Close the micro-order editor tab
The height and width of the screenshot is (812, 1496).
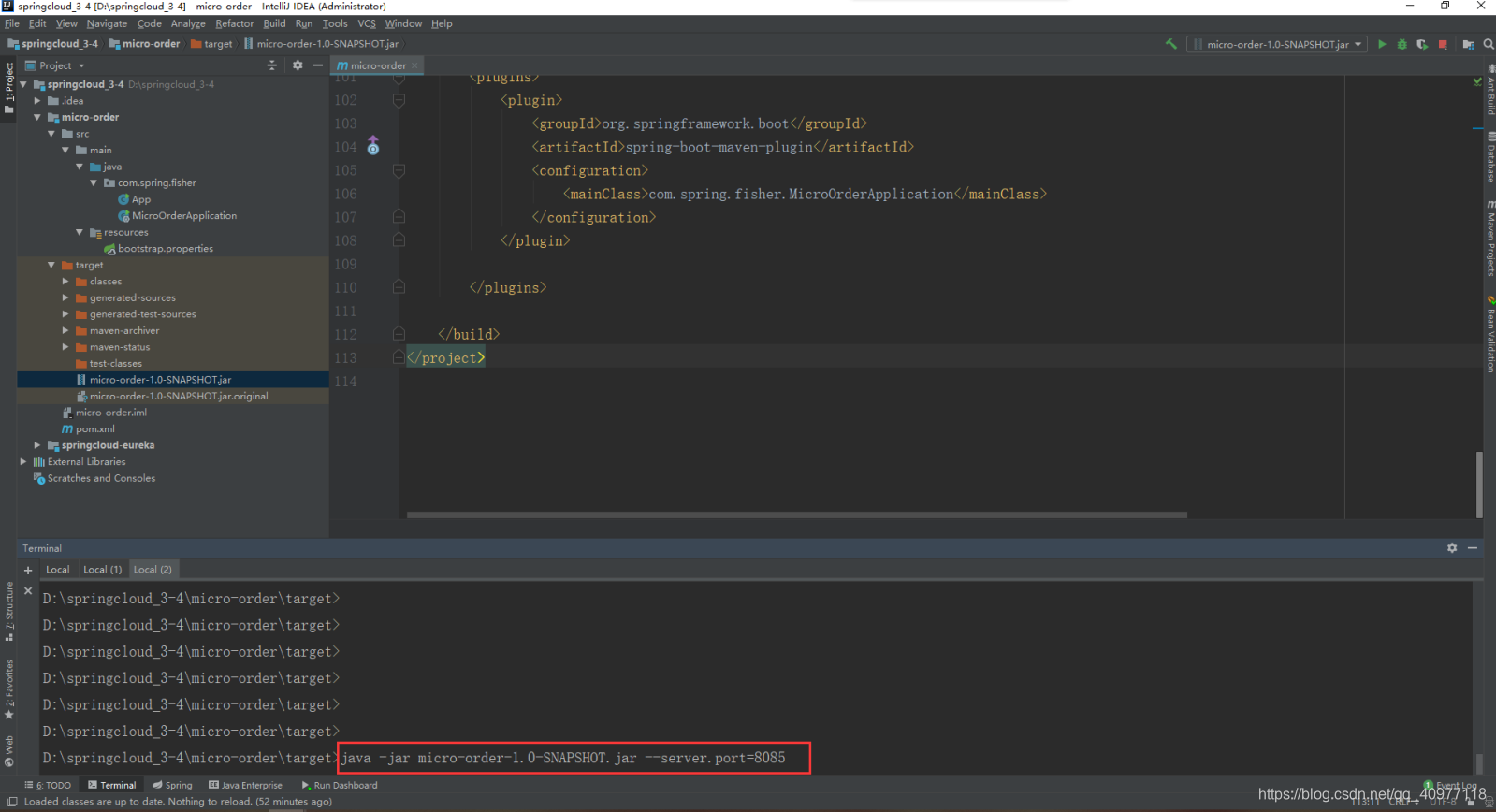[414, 65]
